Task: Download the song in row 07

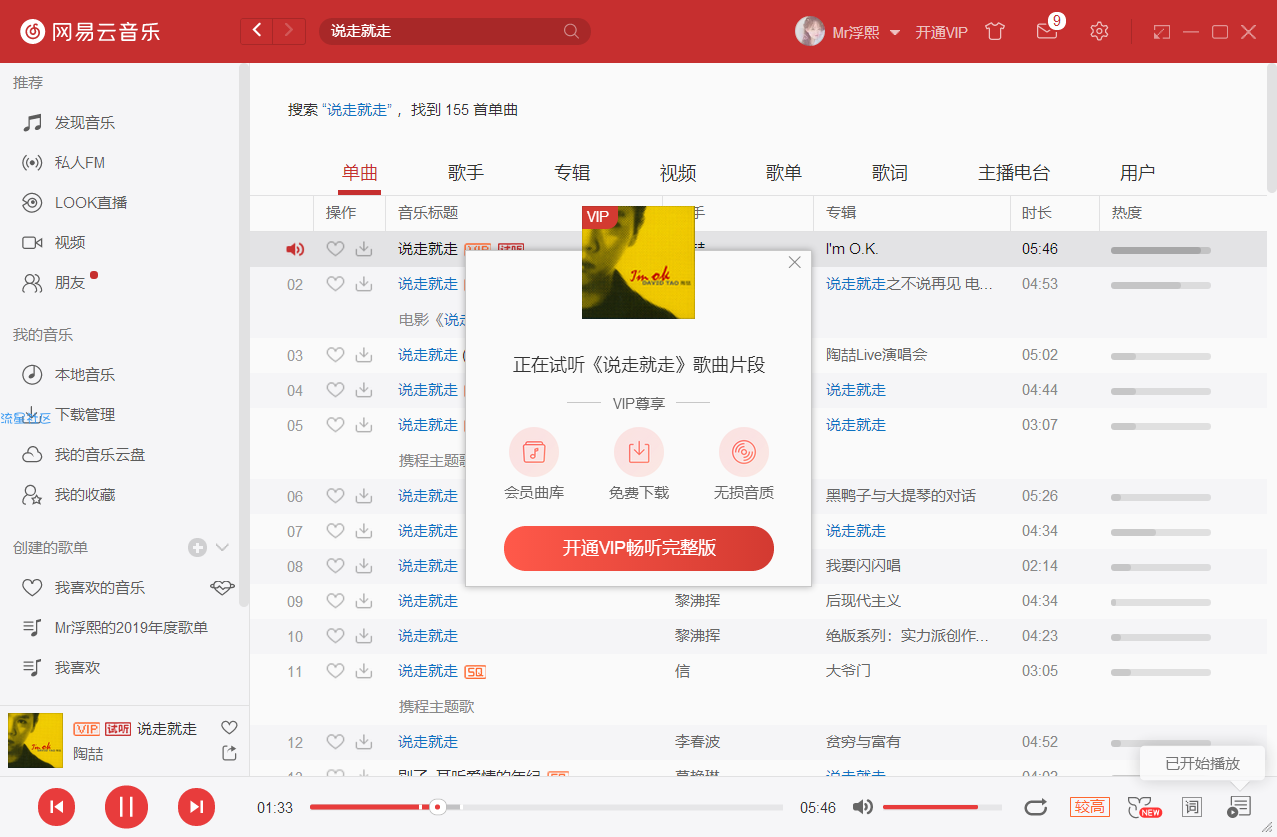Action: (364, 531)
